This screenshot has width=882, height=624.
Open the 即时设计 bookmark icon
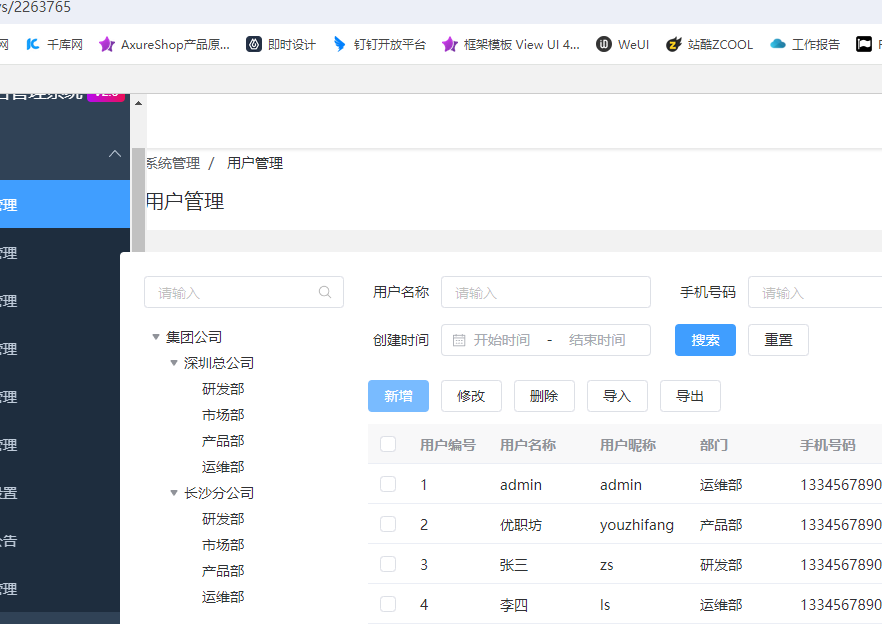click(254, 44)
